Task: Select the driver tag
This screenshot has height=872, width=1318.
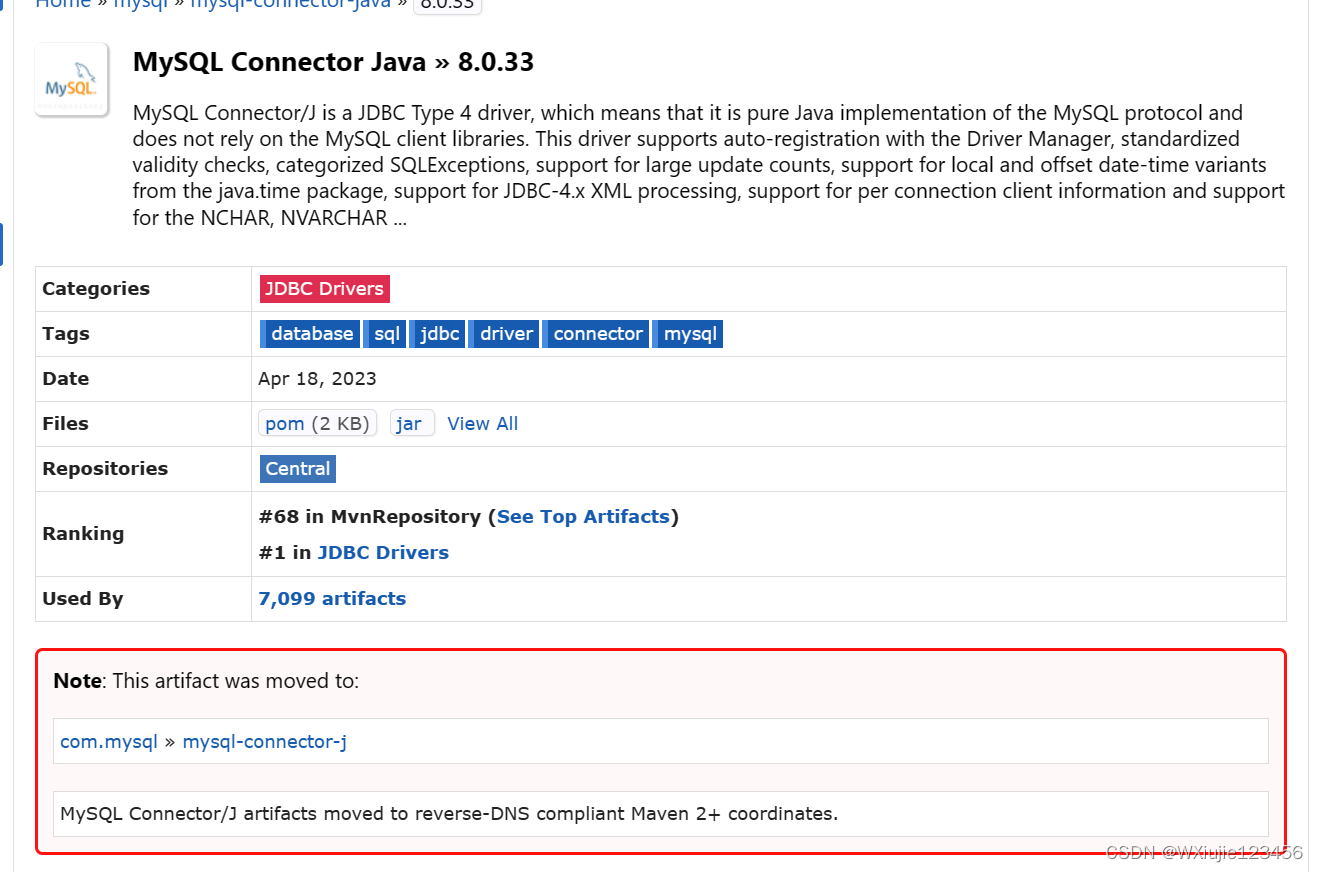Action: (x=504, y=334)
